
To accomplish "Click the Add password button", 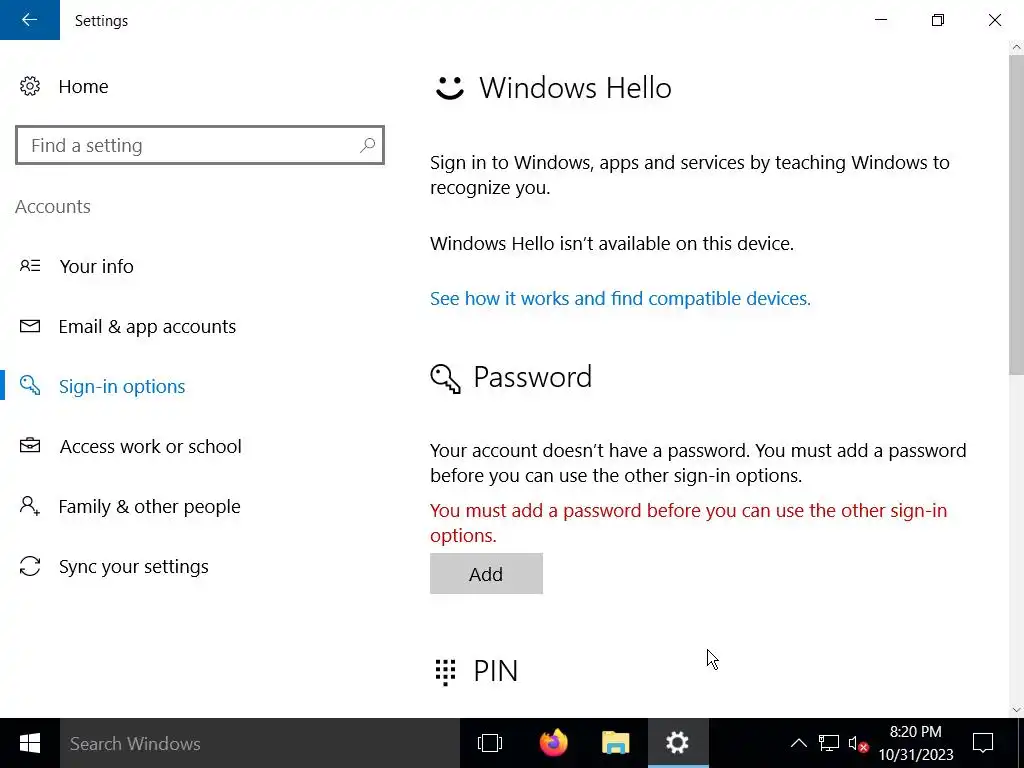I will [486, 573].
